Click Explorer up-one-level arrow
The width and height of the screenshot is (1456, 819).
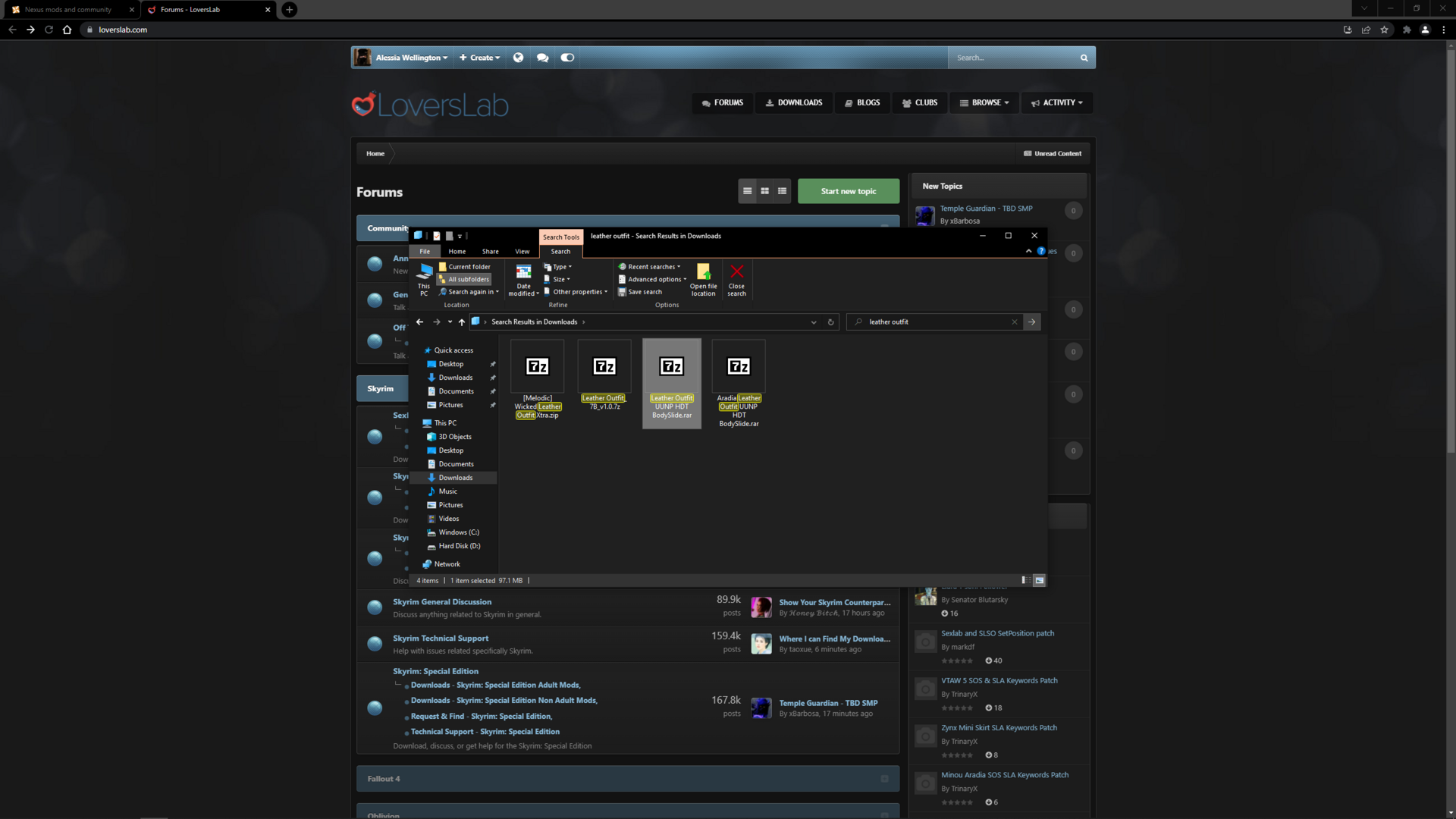(x=461, y=322)
